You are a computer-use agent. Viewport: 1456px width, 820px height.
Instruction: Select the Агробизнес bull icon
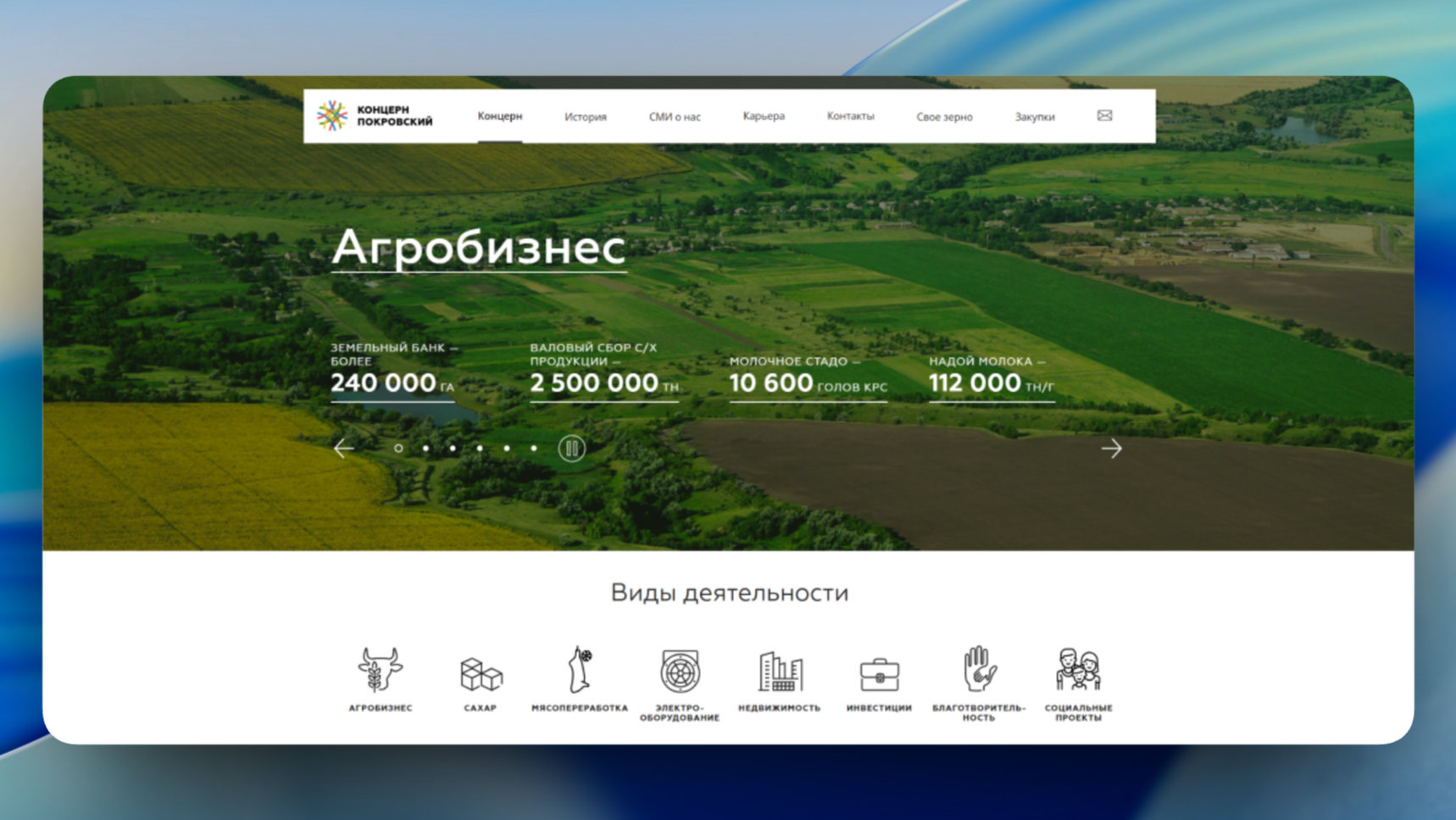tap(380, 670)
